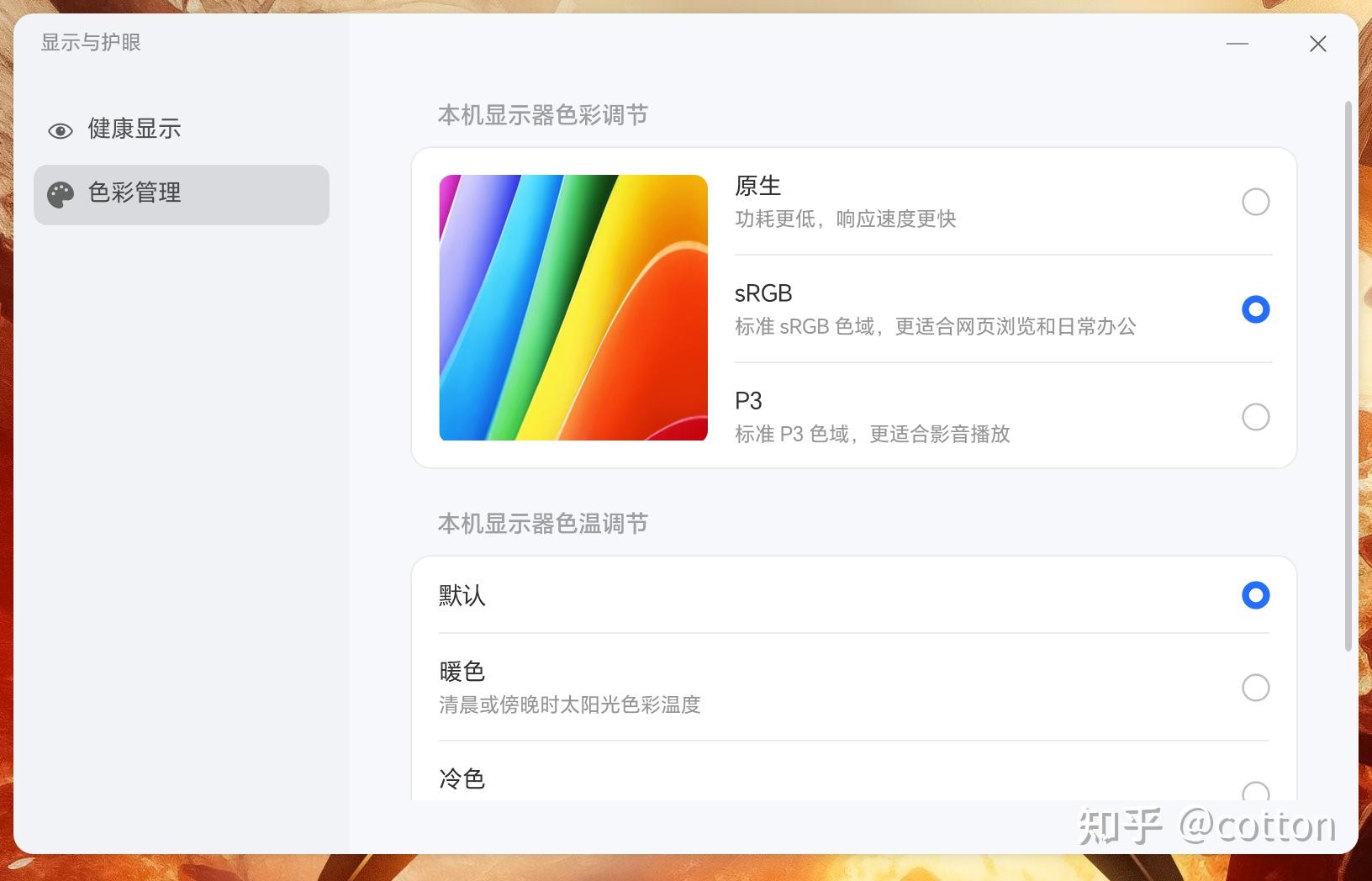Click the vertical scrollbar on the right
This screenshot has height=881, width=1372.
click(1348, 376)
